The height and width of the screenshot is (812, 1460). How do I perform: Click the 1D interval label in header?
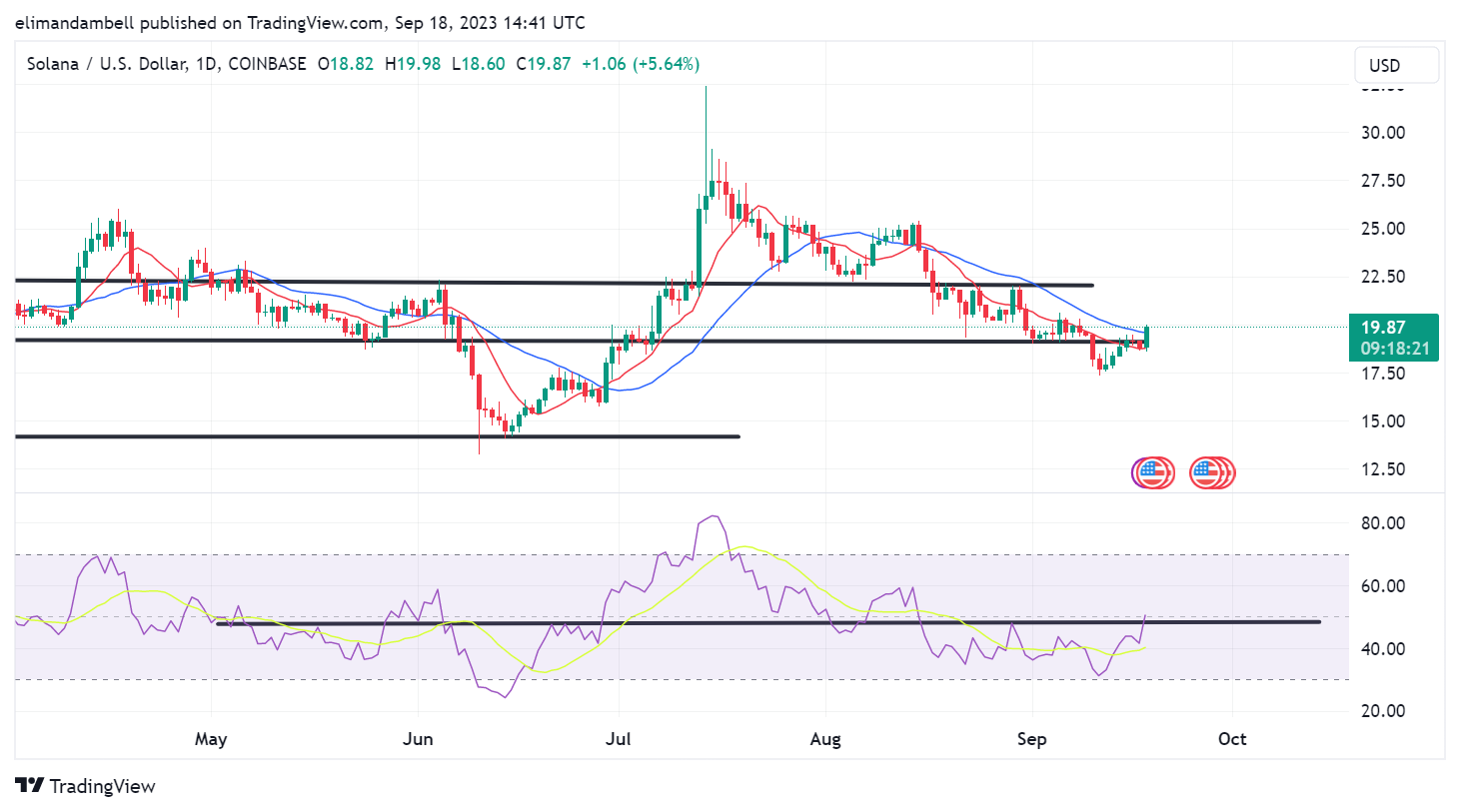[206, 64]
